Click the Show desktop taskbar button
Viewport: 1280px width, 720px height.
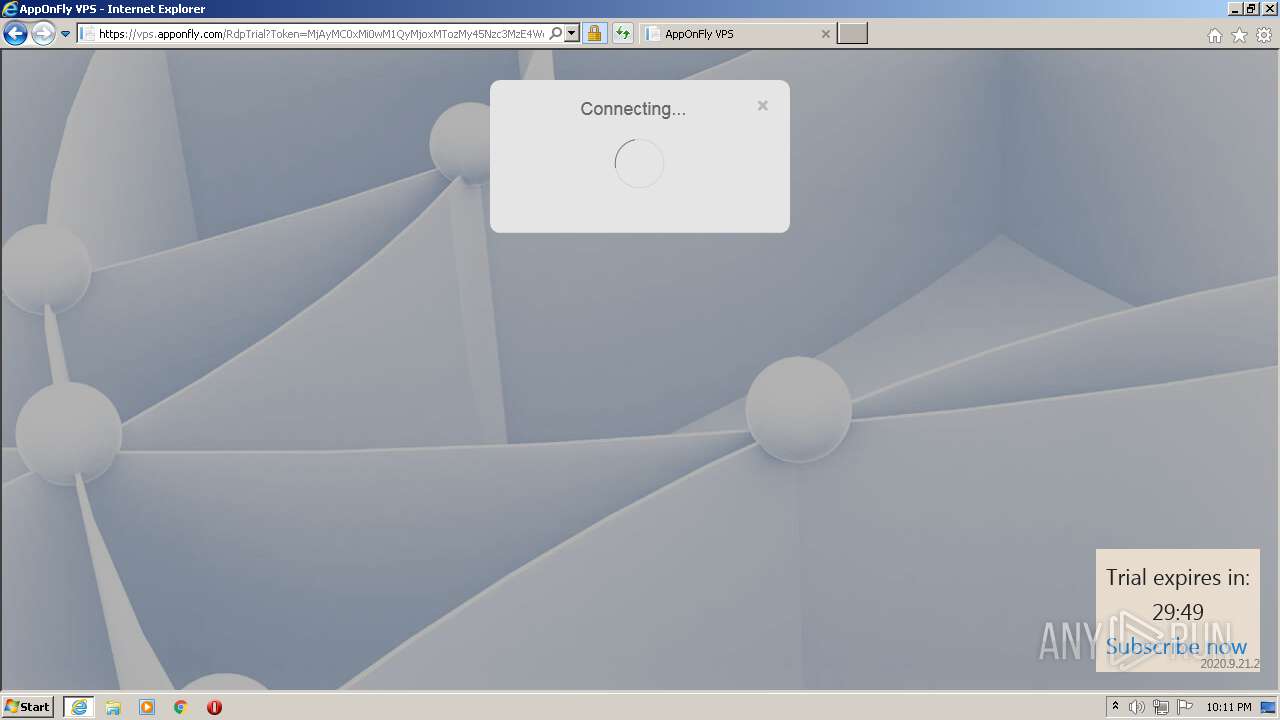pos(1268,707)
